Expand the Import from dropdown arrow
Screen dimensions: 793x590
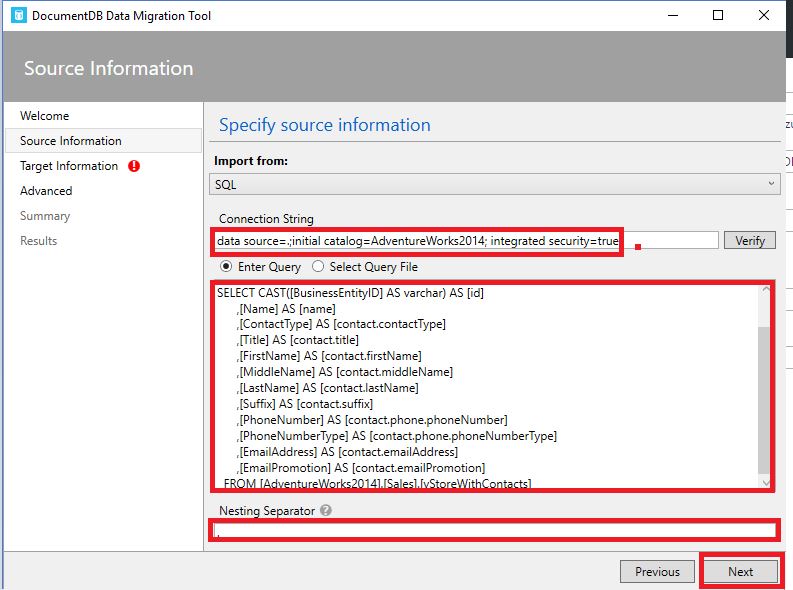771,184
